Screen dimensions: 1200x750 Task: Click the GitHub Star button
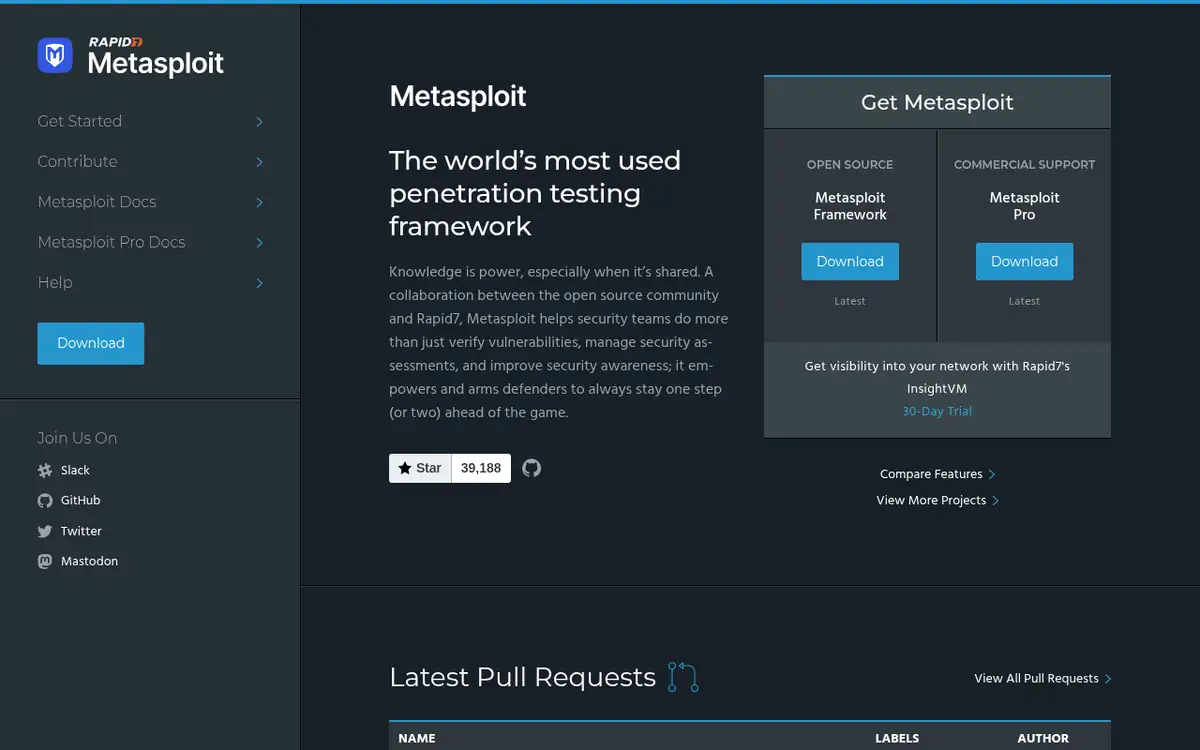[420, 468]
